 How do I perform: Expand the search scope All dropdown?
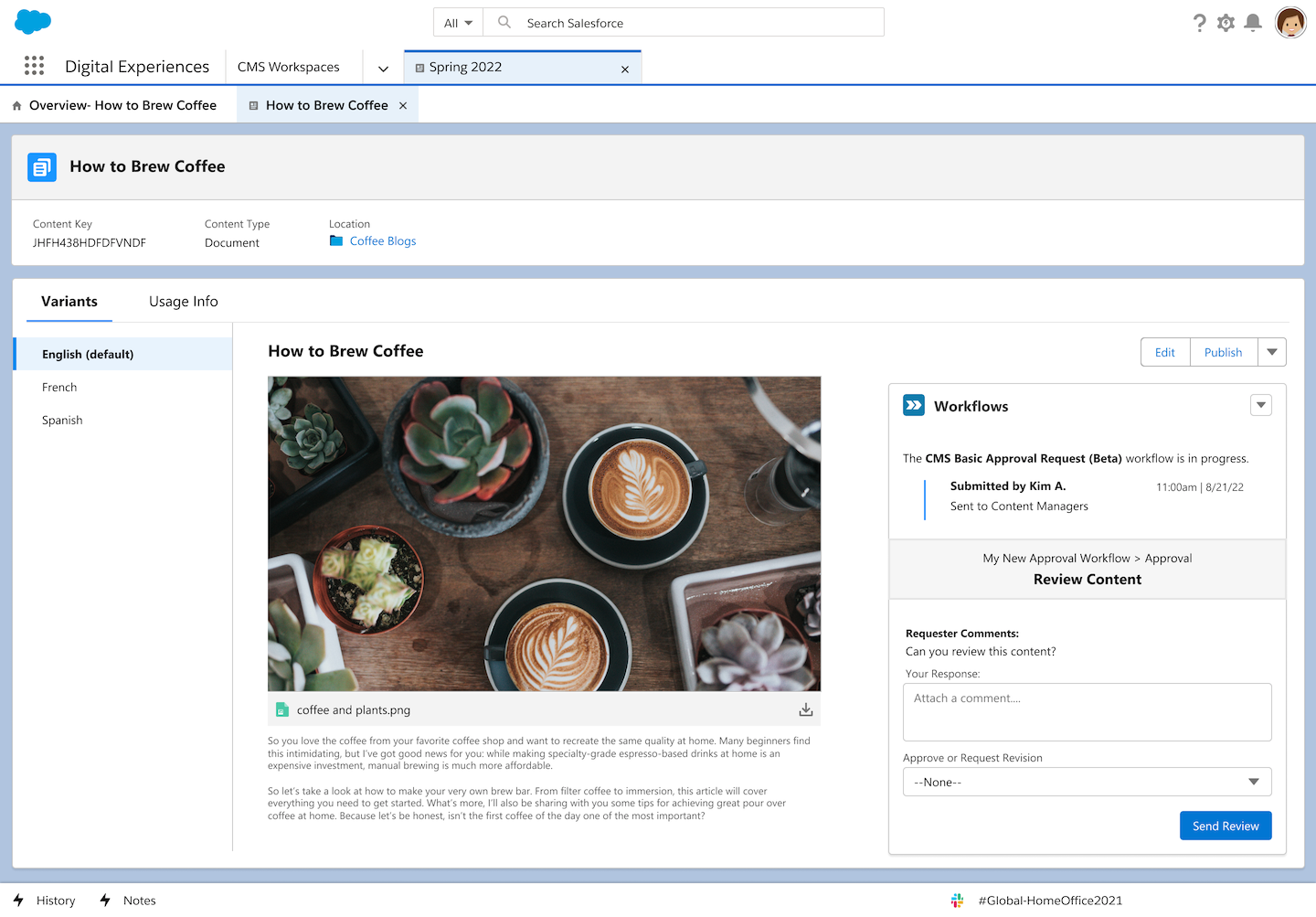459,23
